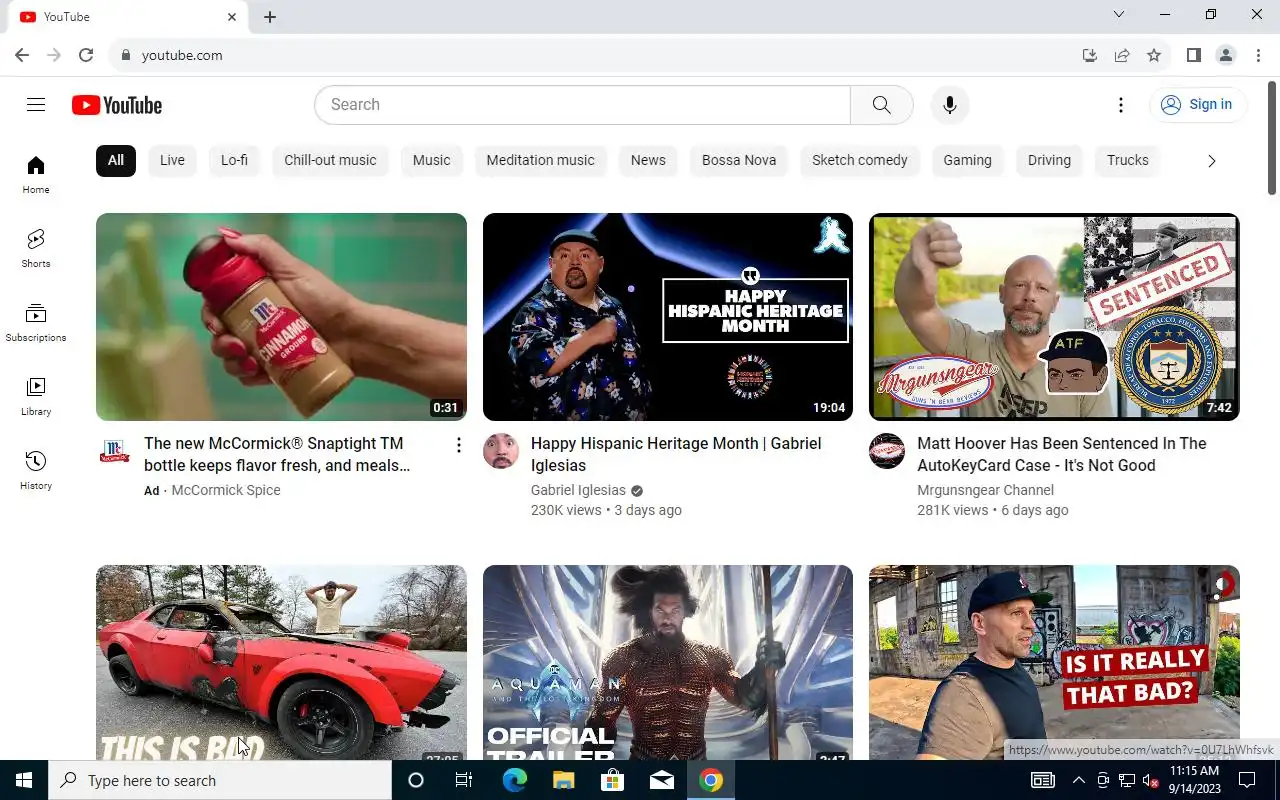Select the Music category chip
Screen dimensions: 1280x800
point(431,160)
